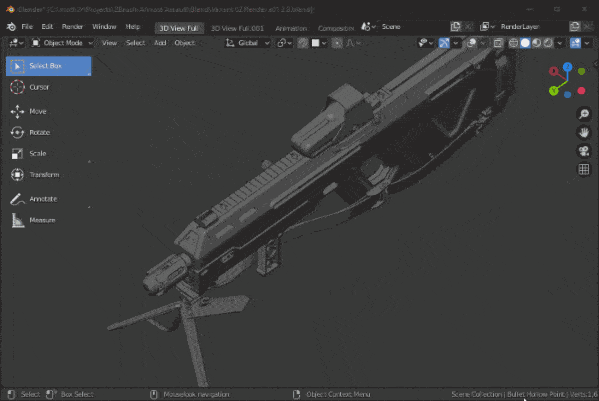This screenshot has height=401, width=599.
Task: Open the snapping options dropdown
Action: [x=319, y=43]
